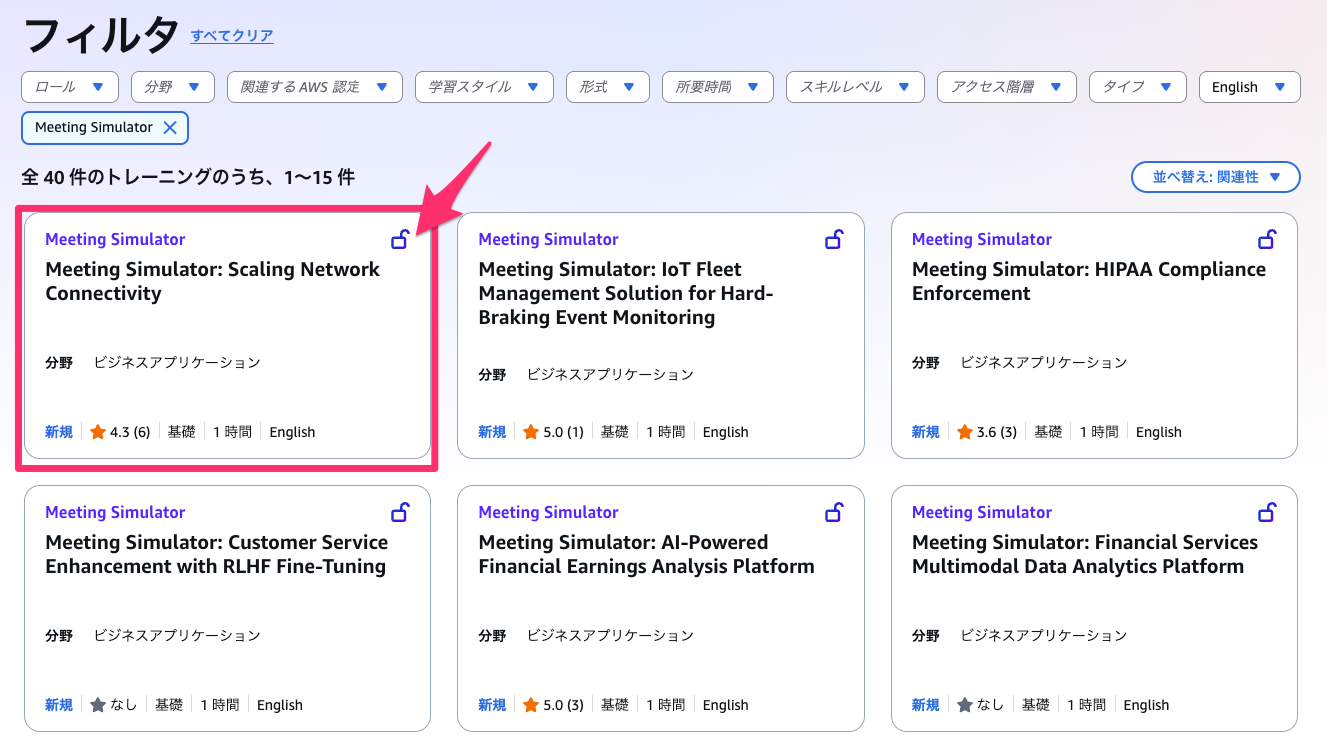Expand the 学習スタイル filter
Viewport: 1327px width, 749px height.
point(484,87)
